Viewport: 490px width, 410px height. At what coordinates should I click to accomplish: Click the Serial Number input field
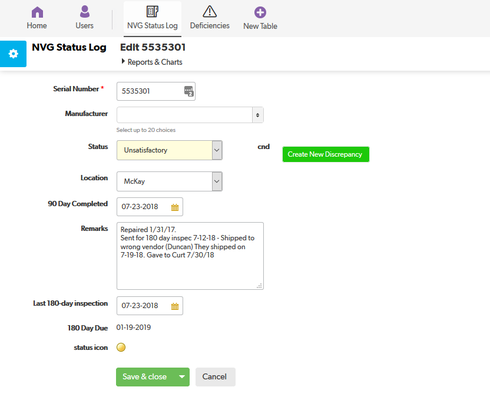pyautogui.click(x=156, y=91)
